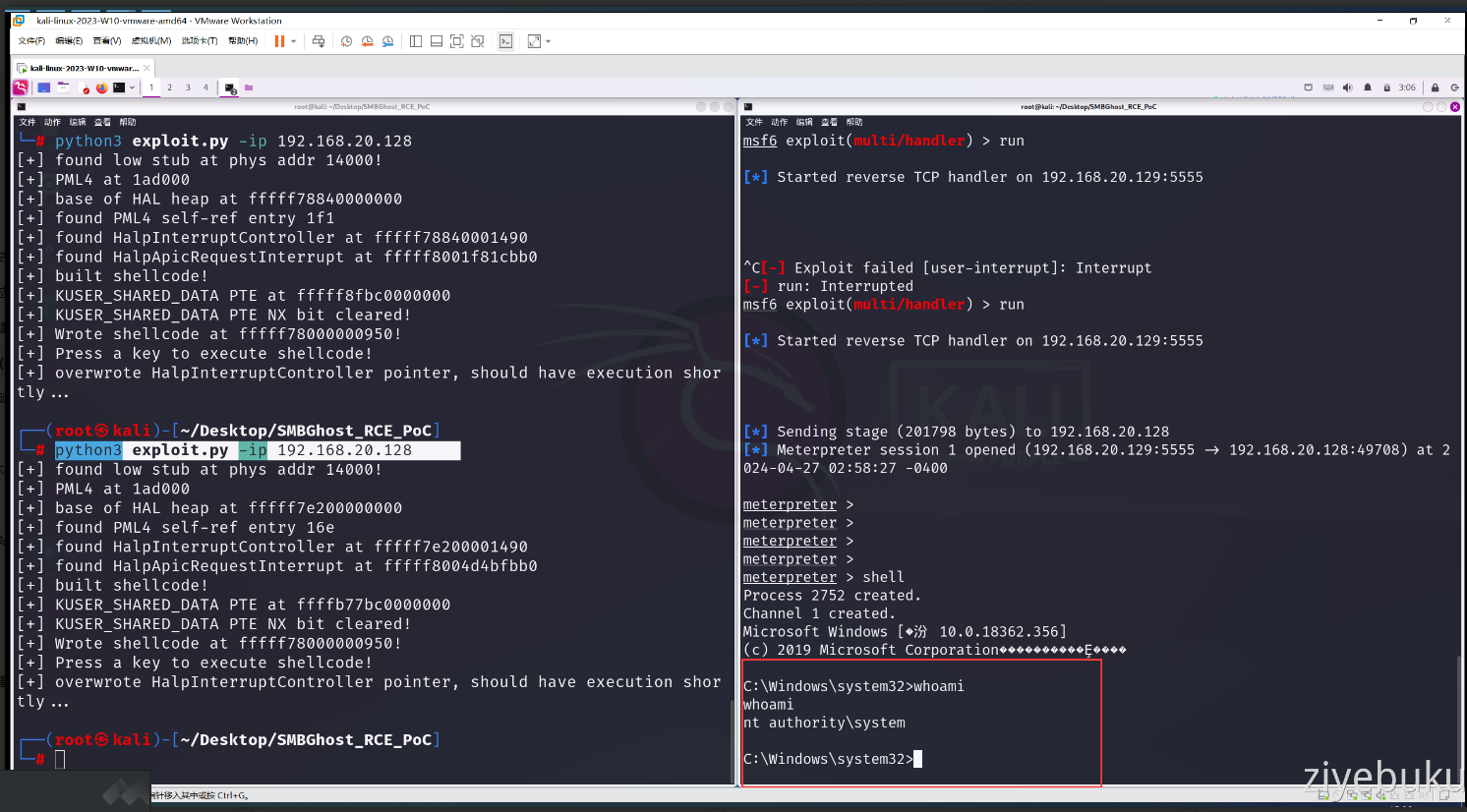Click the display tray icon in Kali panel
This screenshot has height=812, width=1467.
1308,87
